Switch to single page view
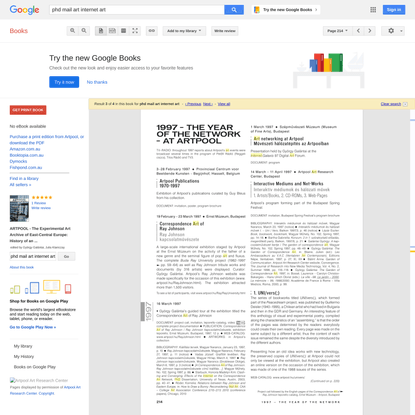The width and height of the screenshot is (415, 415). pos(101,31)
